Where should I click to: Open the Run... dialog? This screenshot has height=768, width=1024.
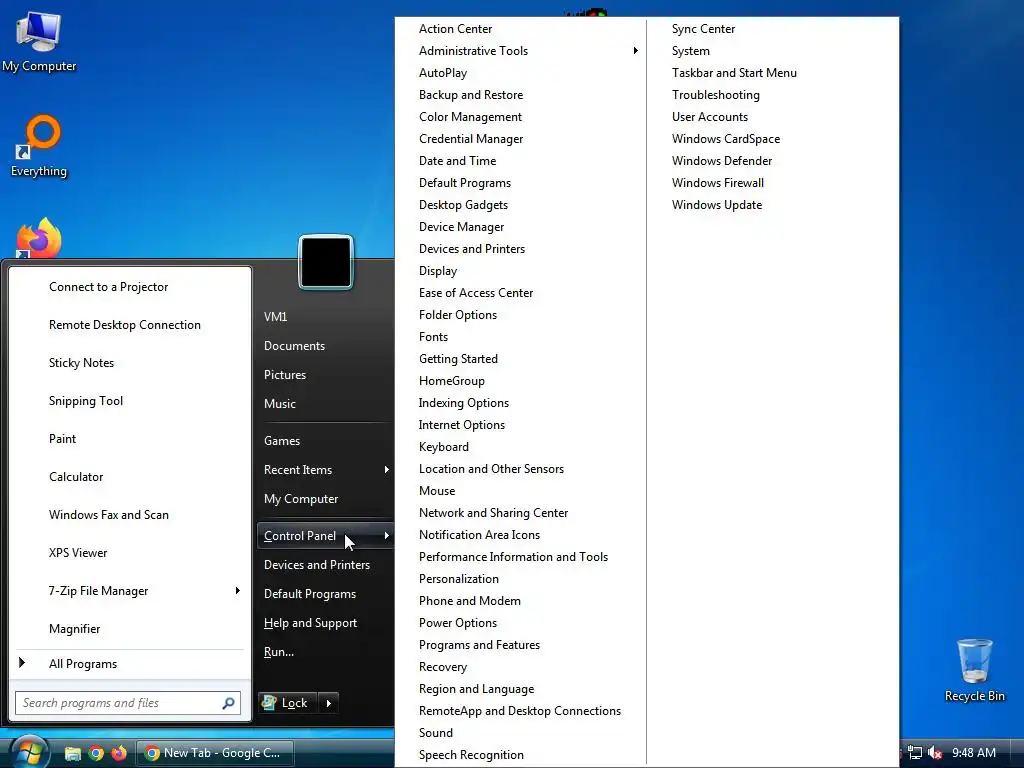pyautogui.click(x=279, y=652)
